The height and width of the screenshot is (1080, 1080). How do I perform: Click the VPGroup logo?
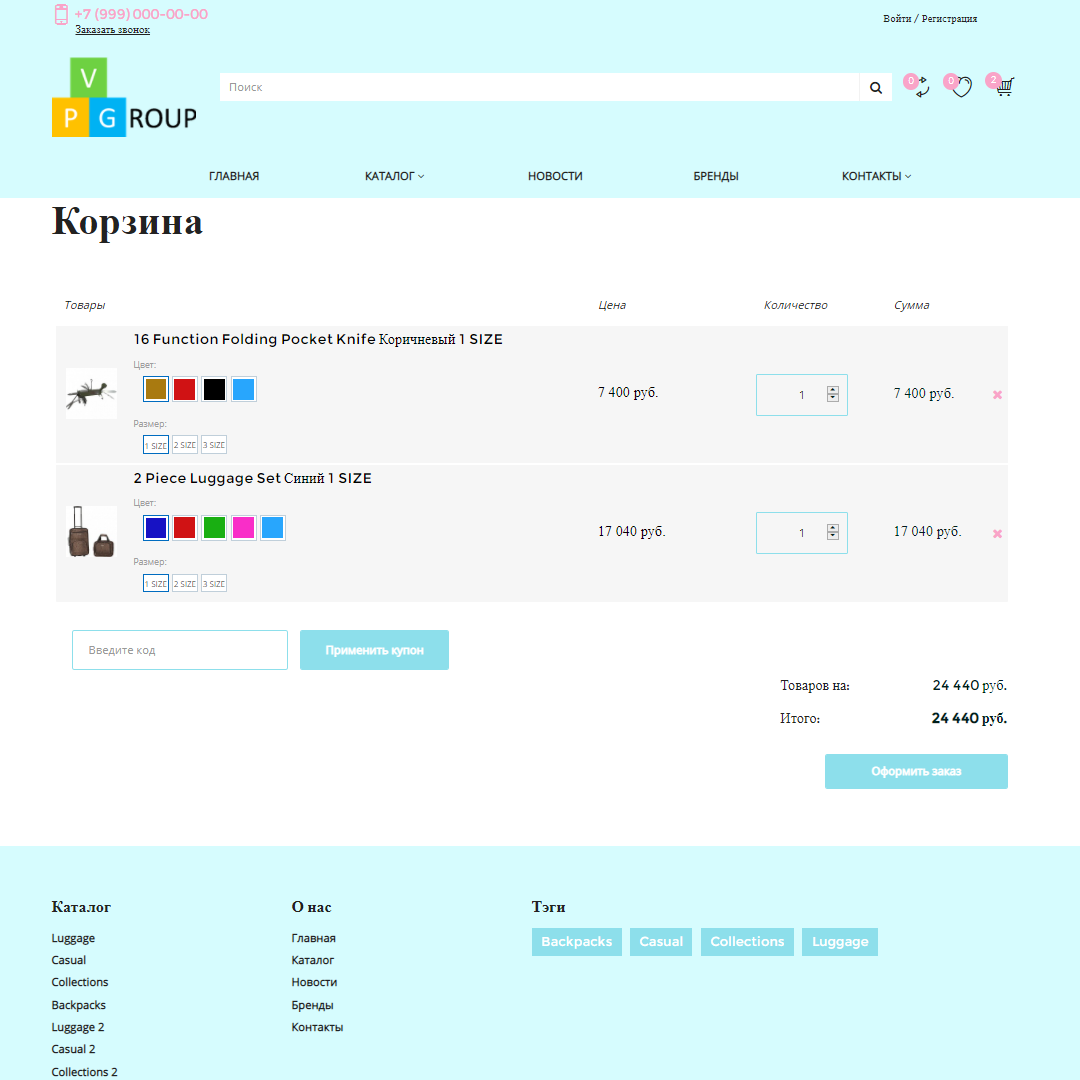click(124, 98)
